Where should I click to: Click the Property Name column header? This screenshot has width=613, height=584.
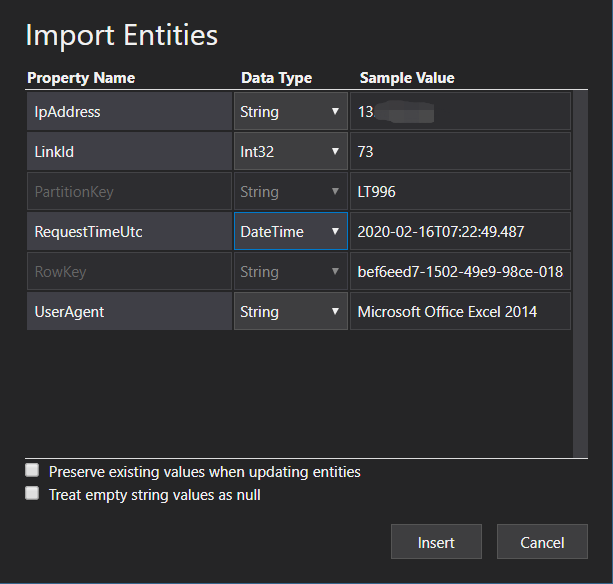coord(81,78)
